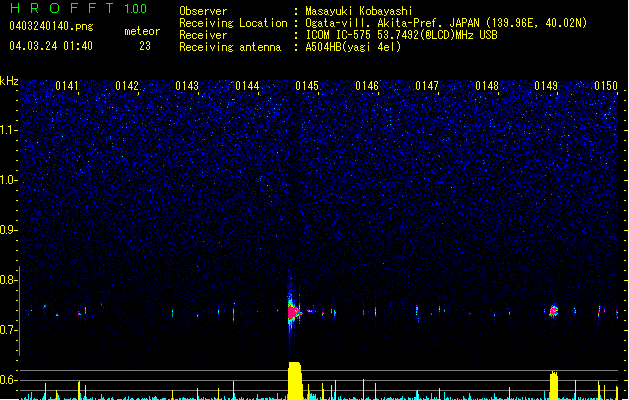Click the 1.1 kHz axis label
This screenshot has height=400, width=629.
pyautogui.click(x=8, y=130)
